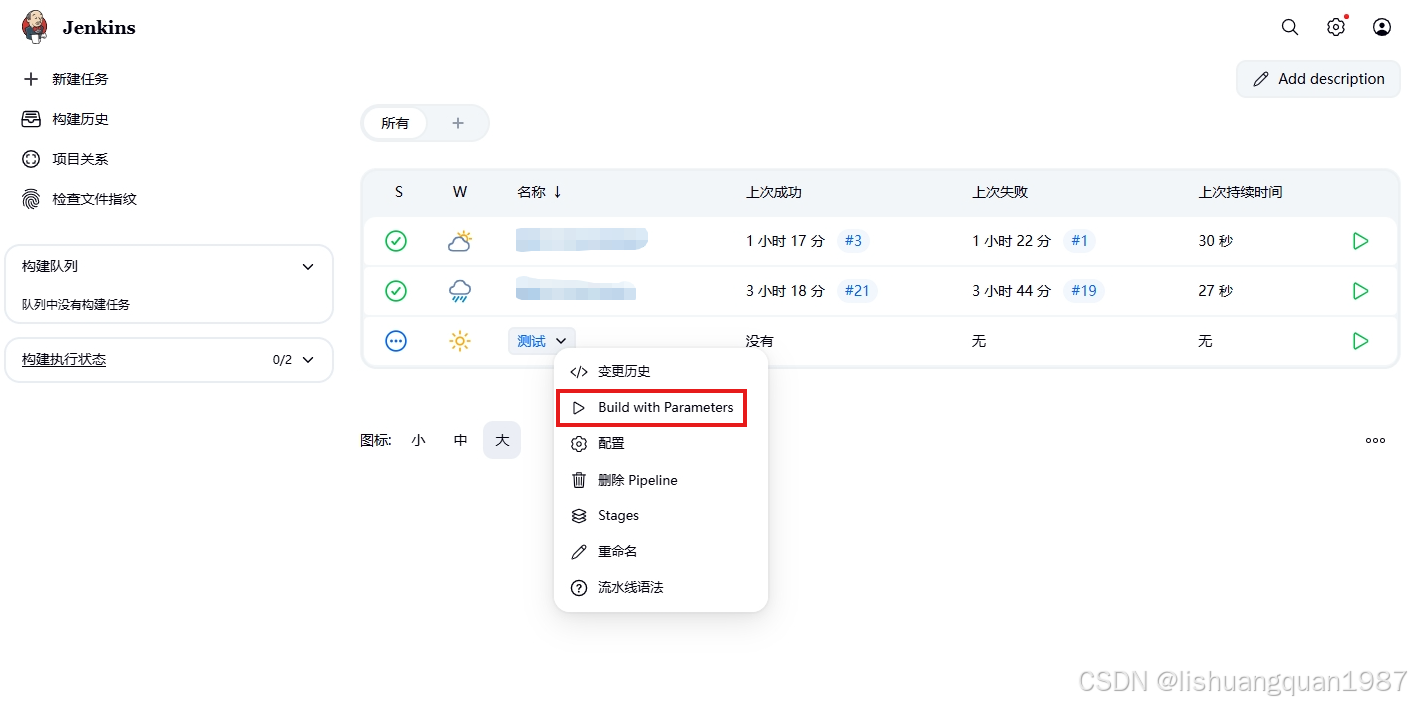
Task: Select 变更历史 from context menu
Action: click(661, 372)
